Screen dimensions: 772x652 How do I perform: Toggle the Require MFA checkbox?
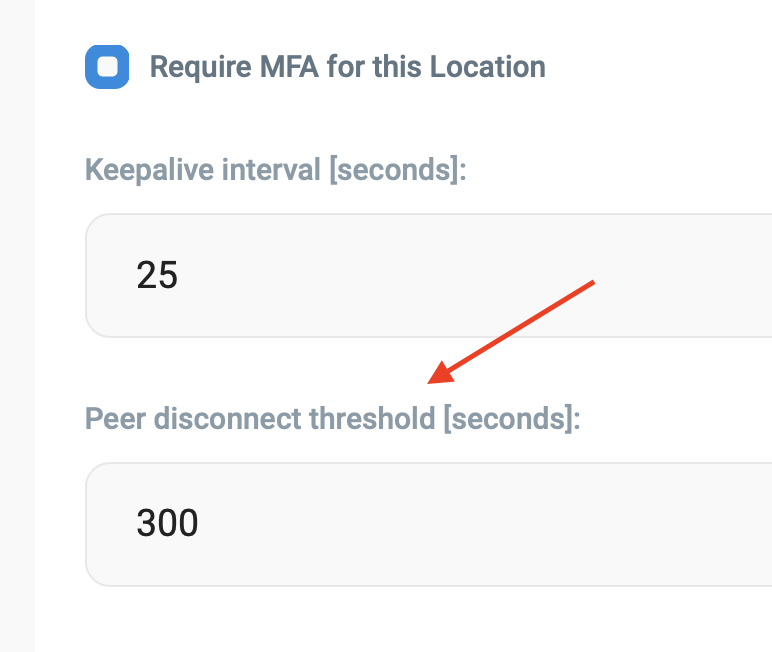coord(107,67)
